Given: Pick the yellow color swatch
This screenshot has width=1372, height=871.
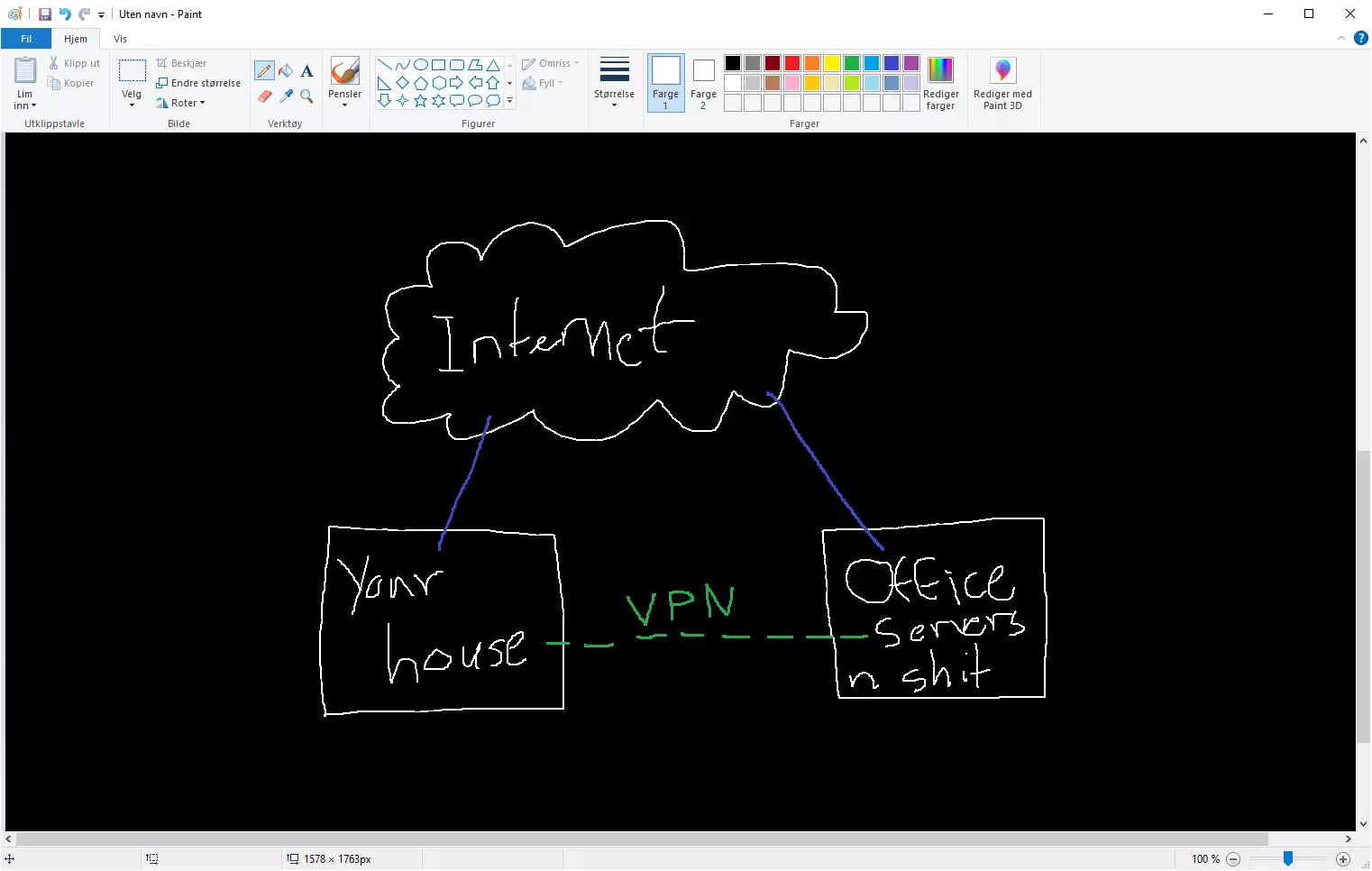Looking at the screenshot, I should 832,63.
